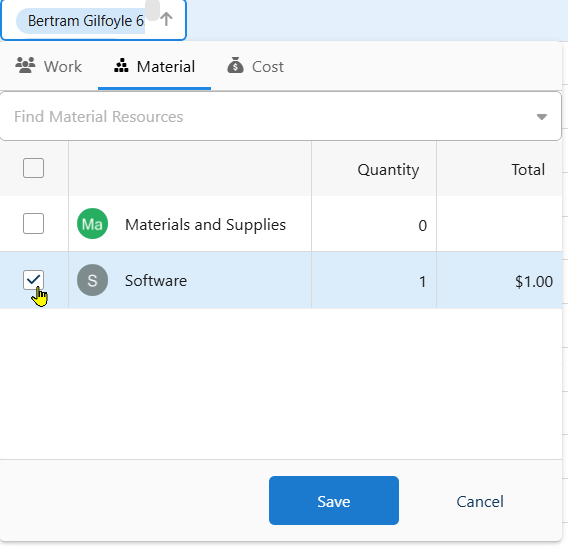Click the up arrow beside Bertram Gilfoyle

[x=166, y=19]
